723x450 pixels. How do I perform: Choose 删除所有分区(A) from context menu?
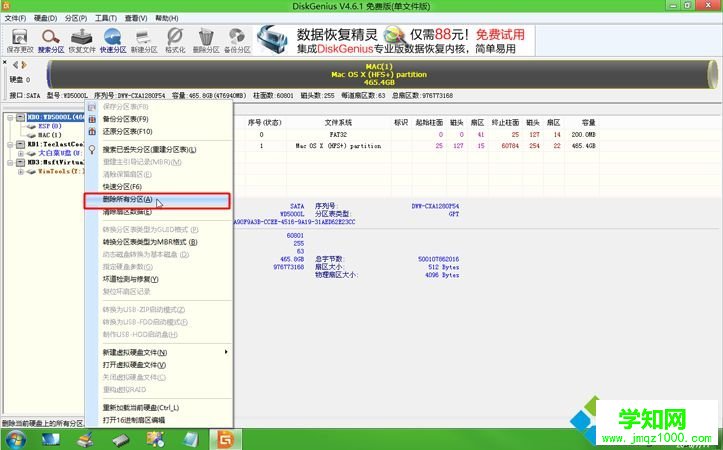[120, 200]
